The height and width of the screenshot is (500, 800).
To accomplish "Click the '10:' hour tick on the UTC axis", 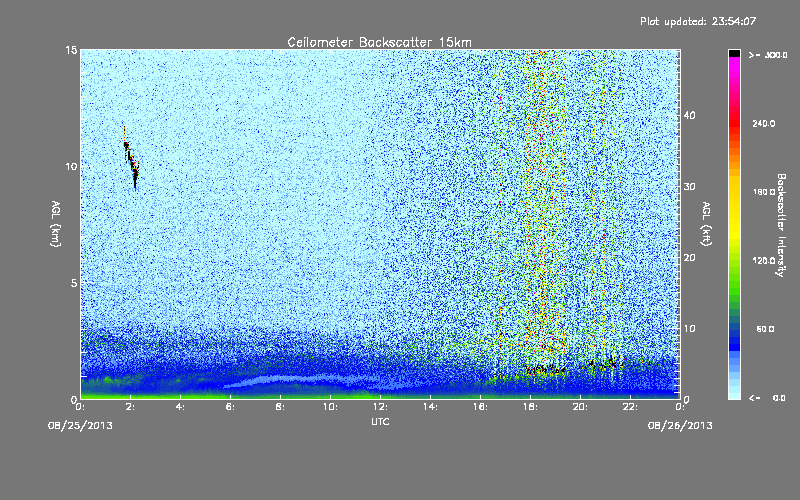I will (330, 407).
